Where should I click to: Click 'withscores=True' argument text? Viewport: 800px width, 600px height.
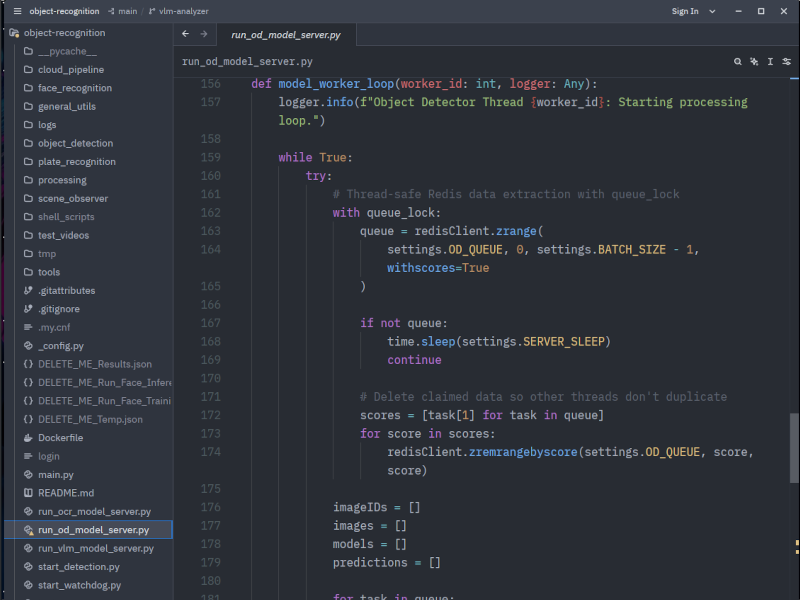coord(438,268)
